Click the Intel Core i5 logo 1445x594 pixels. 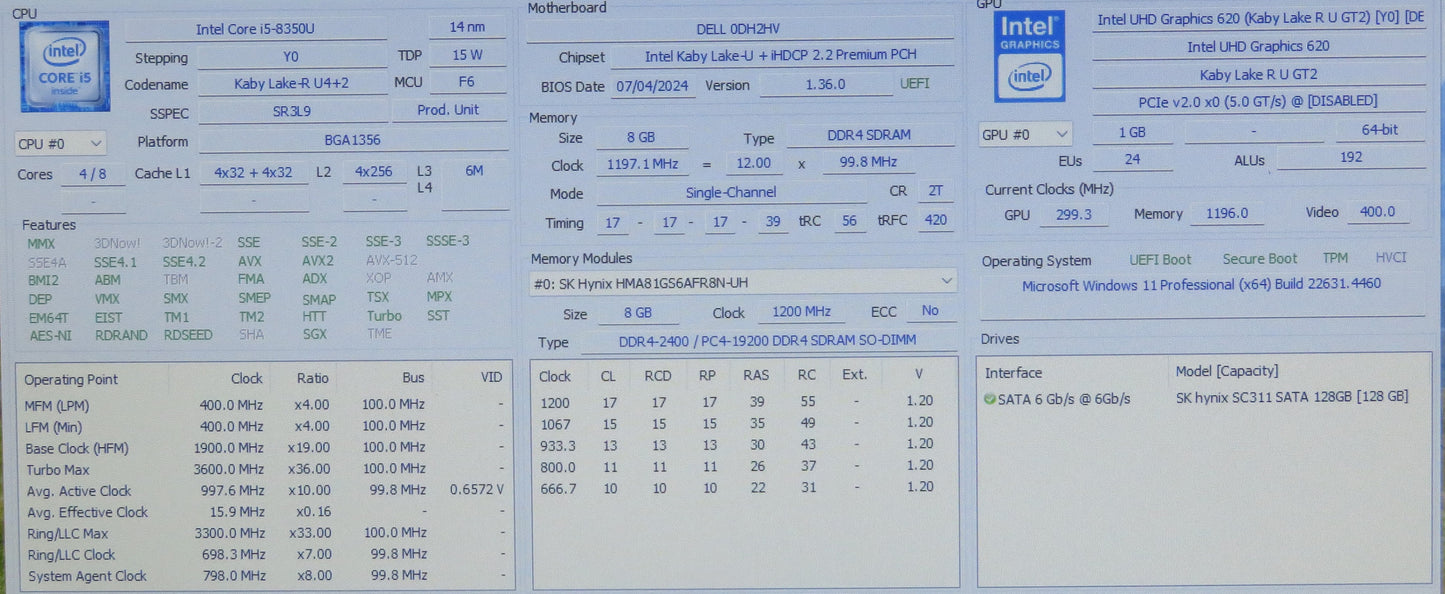65,66
